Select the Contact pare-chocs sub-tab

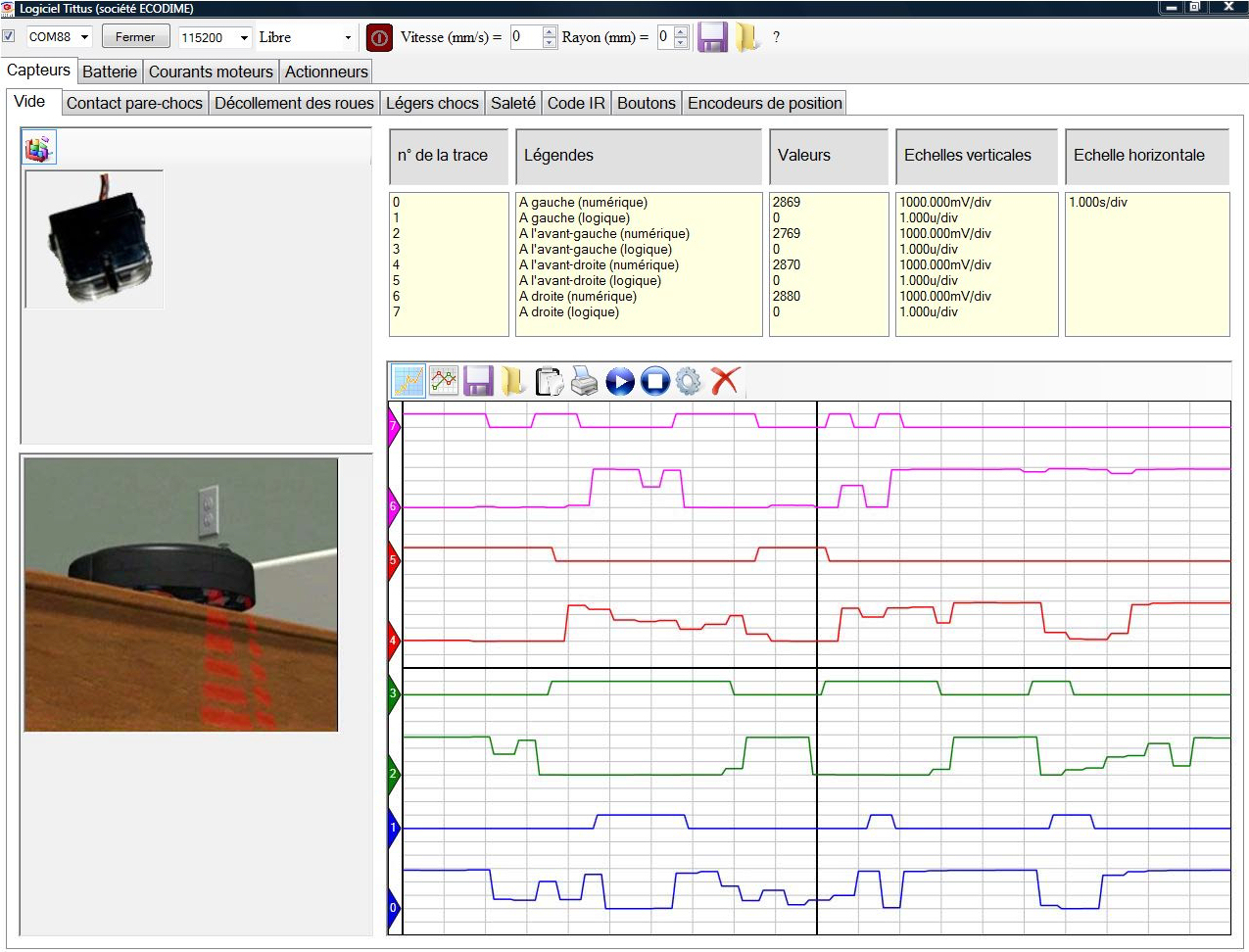point(134,103)
